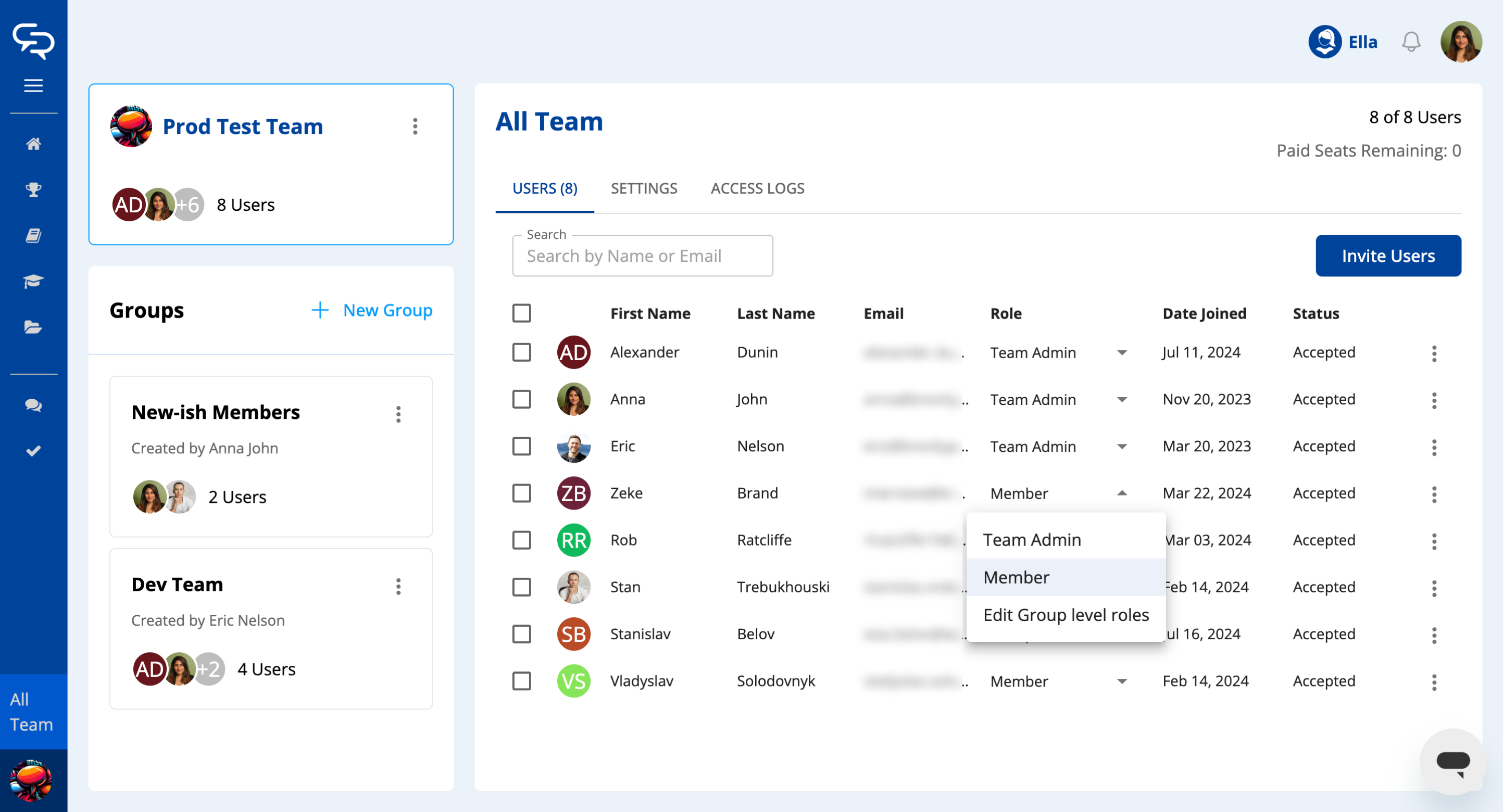This screenshot has height=812, width=1503.
Task: Click the New Group link
Action: point(372,310)
